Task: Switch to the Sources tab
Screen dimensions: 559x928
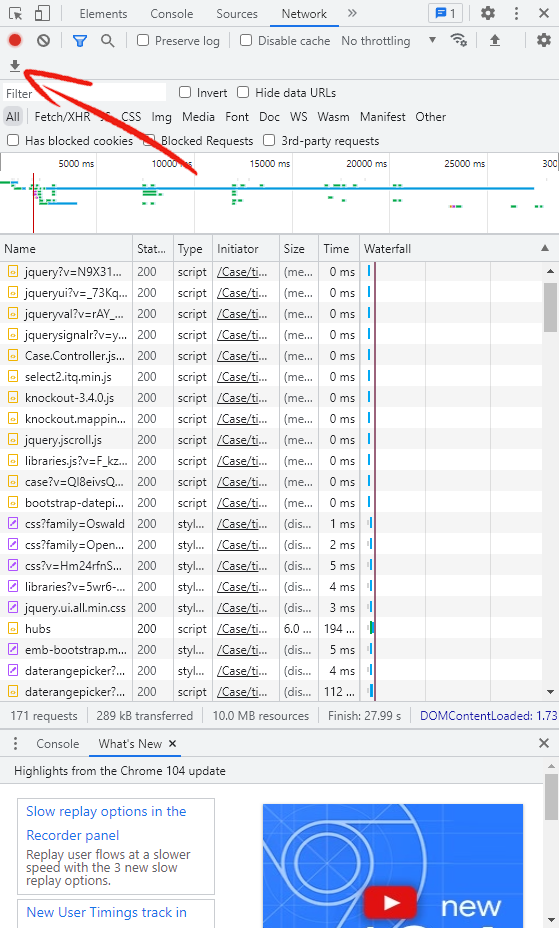Action: point(237,13)
